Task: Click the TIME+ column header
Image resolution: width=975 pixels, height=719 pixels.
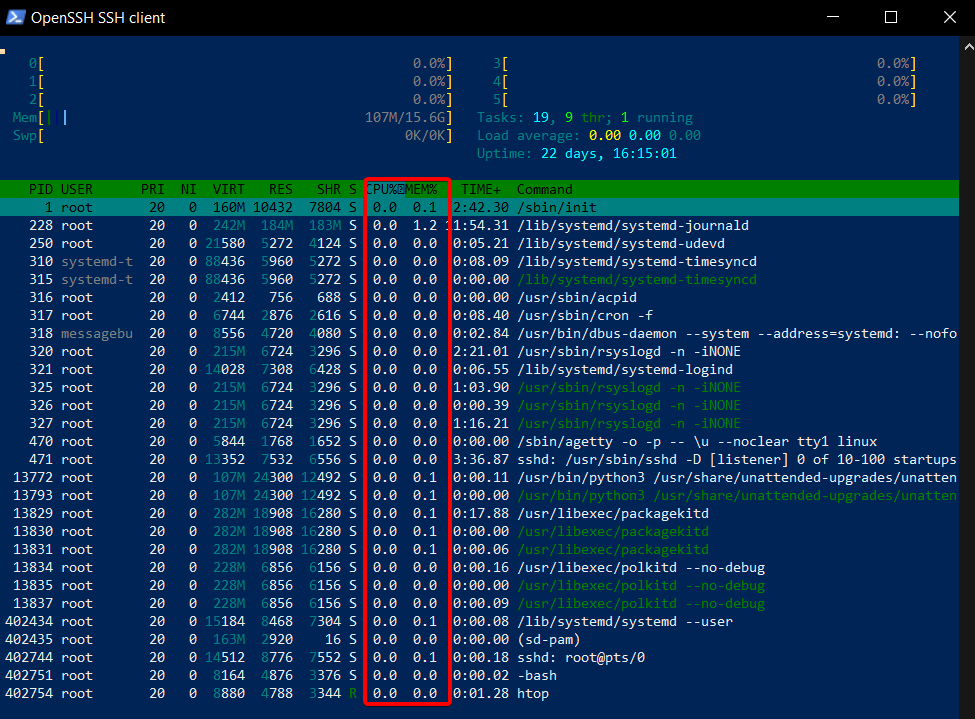Action: tap(481, 189)
